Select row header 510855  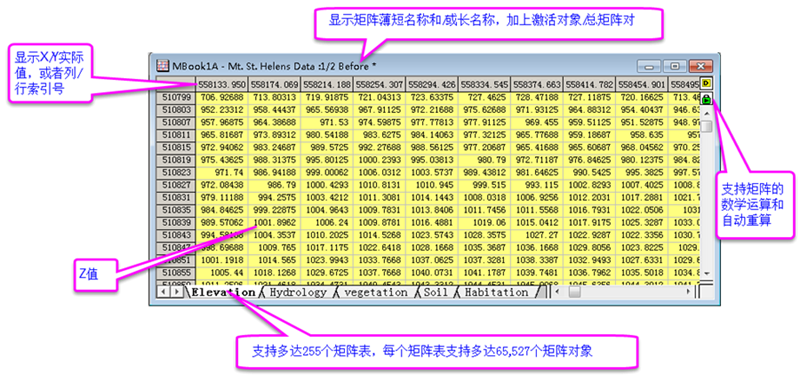tap(176, 272)
